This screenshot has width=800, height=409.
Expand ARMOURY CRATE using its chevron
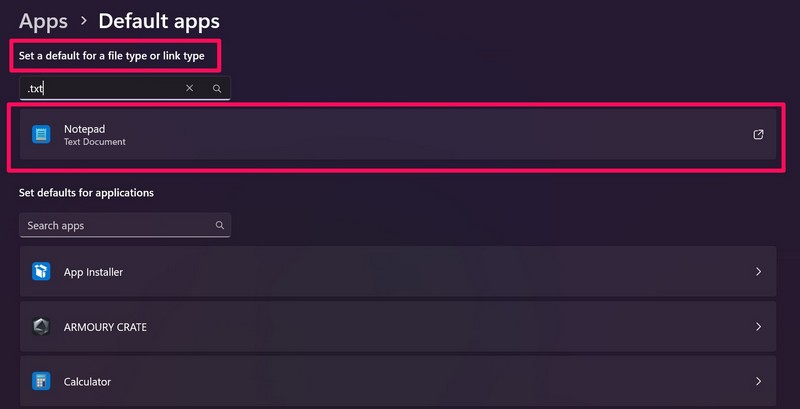click(x=758, y=327)
